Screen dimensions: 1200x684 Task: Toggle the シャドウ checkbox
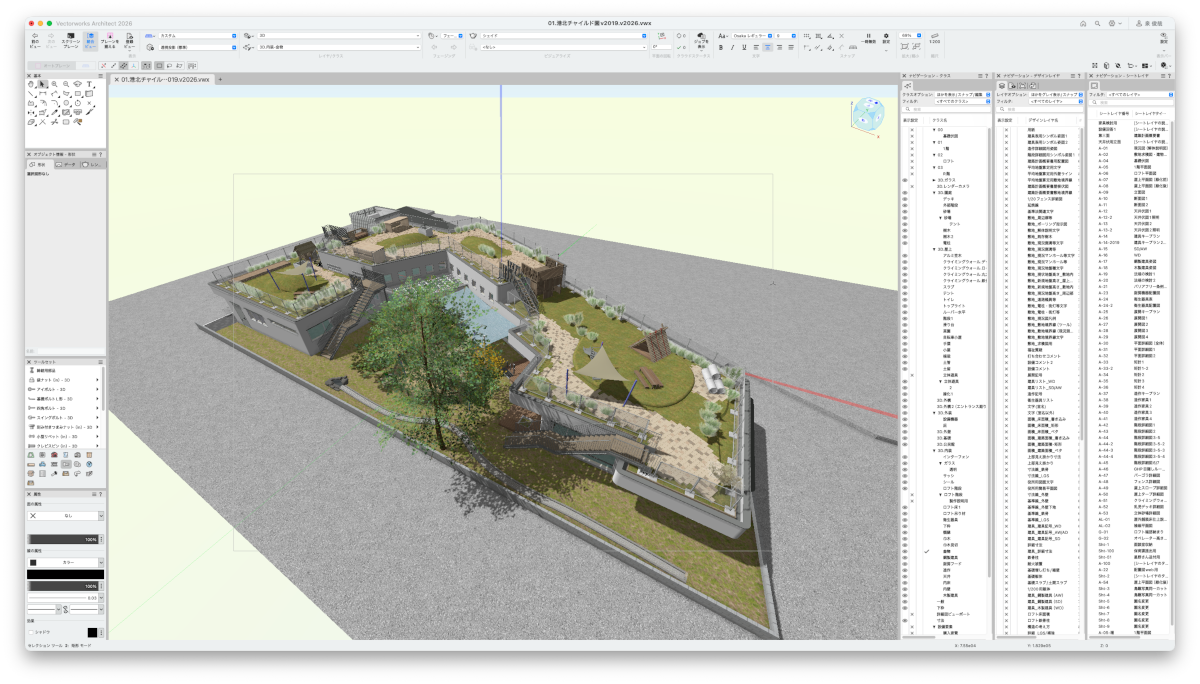[31, 632]
